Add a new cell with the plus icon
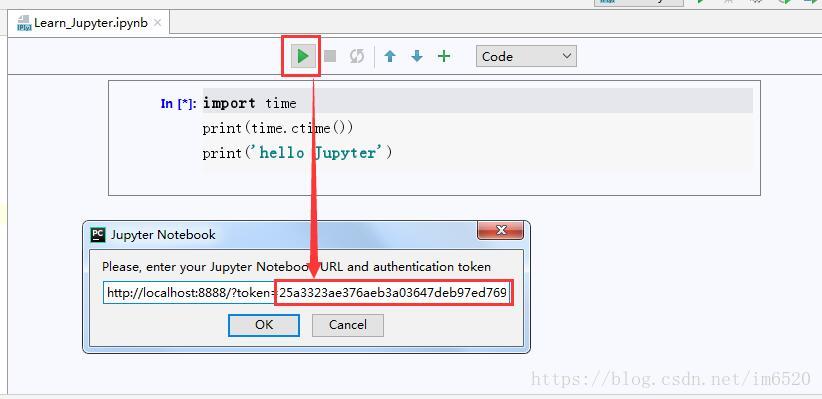Viewport: 822px width, 399px height. 444,56
